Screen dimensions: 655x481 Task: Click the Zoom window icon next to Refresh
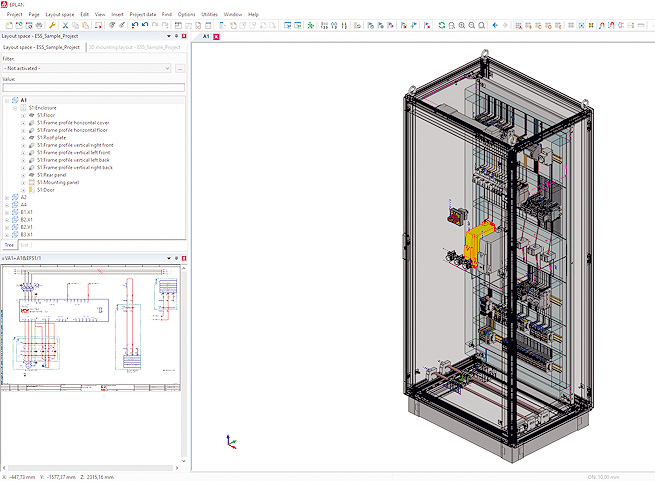click(452, 25)
